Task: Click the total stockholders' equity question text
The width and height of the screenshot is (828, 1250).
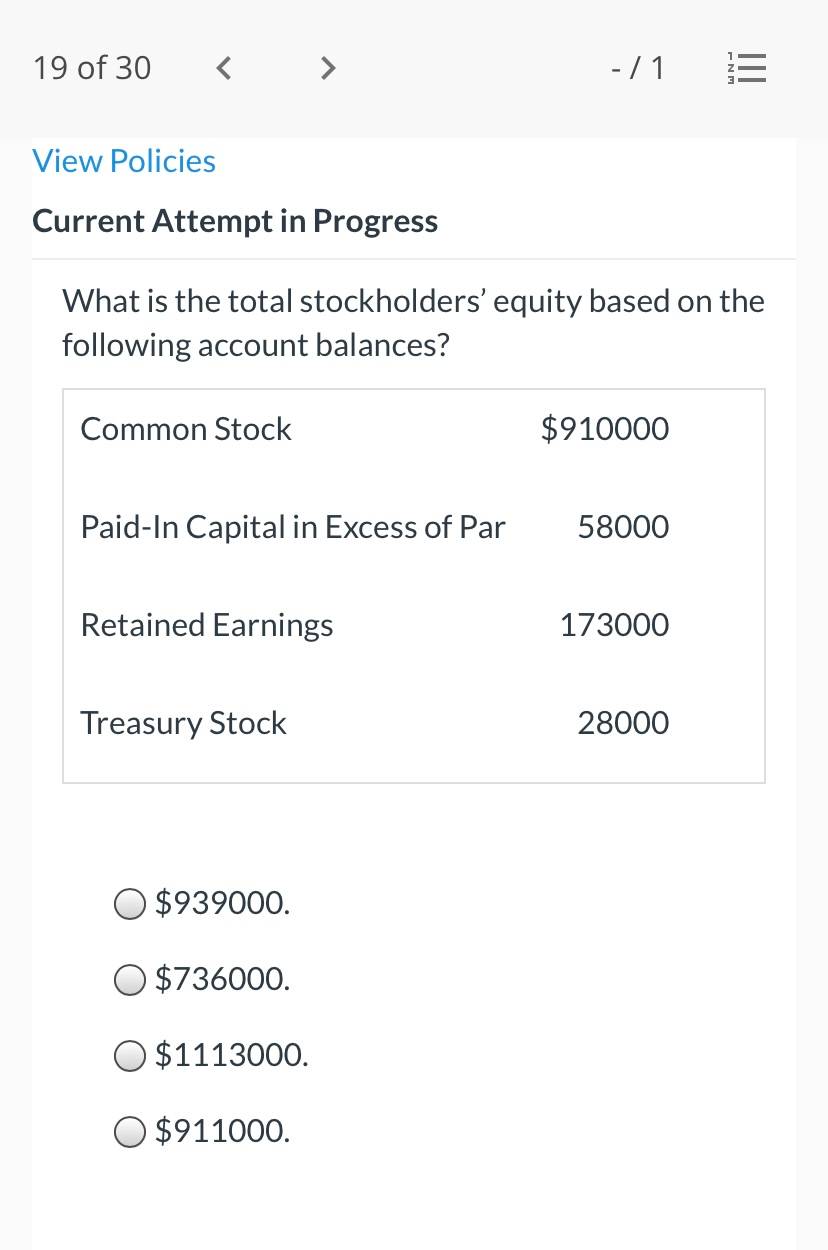Action: [x=413, y=323]
